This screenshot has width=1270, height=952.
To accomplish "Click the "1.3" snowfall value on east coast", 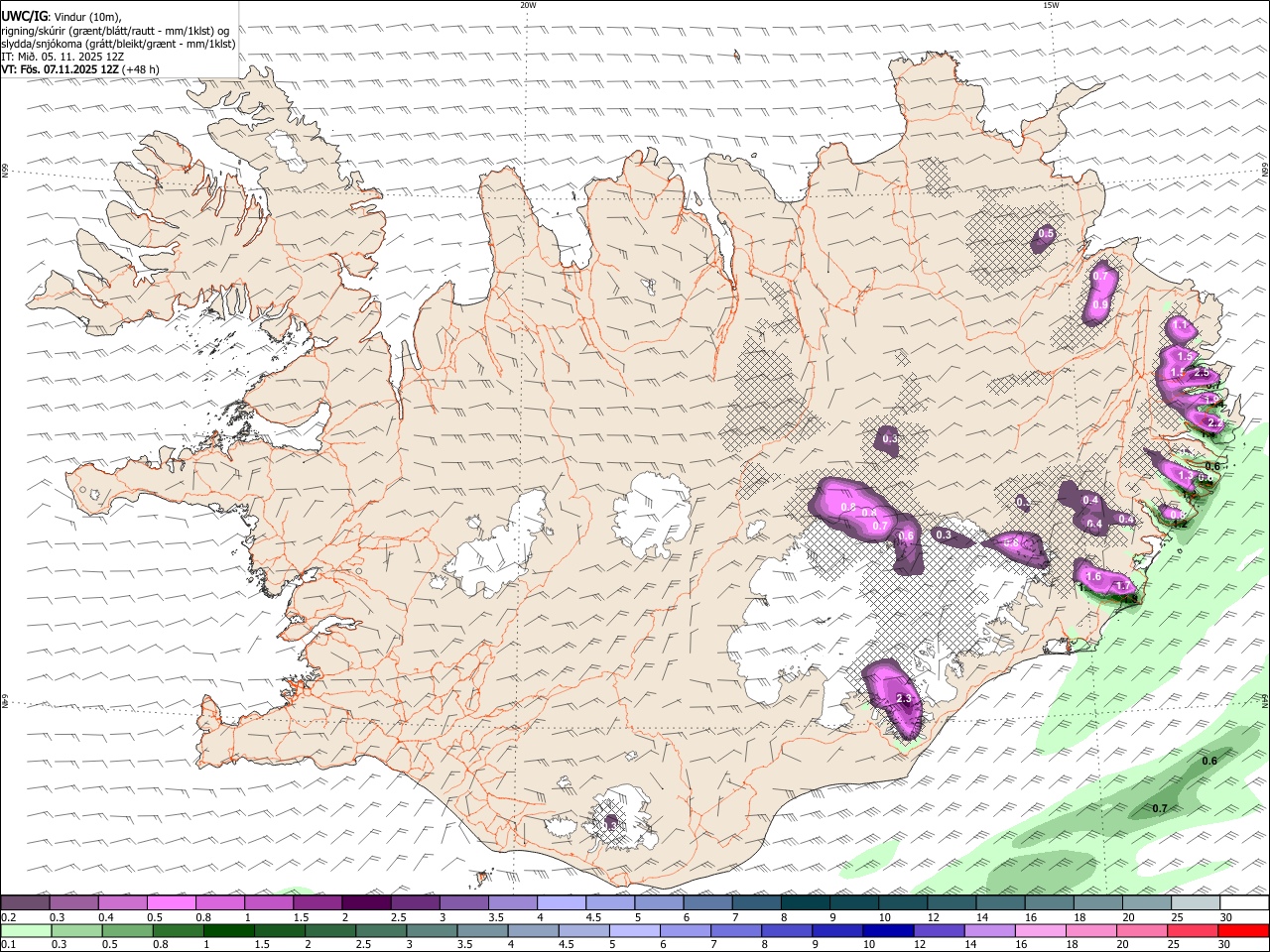I will (x=1186, y=476).
